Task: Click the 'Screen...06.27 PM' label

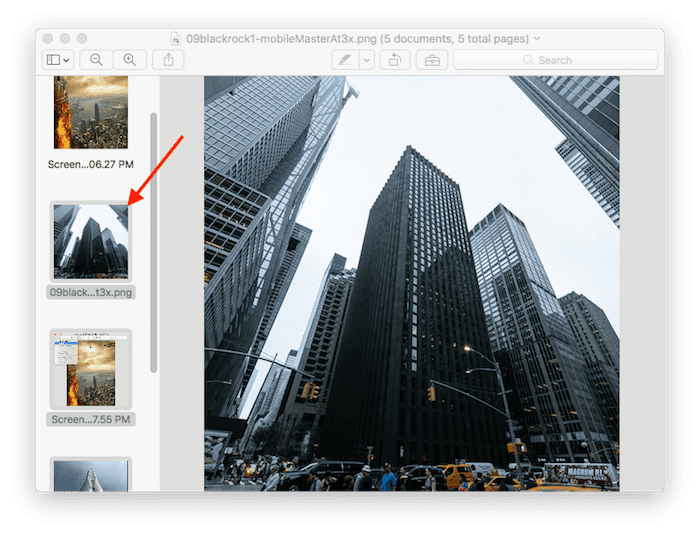Action: 91,164
